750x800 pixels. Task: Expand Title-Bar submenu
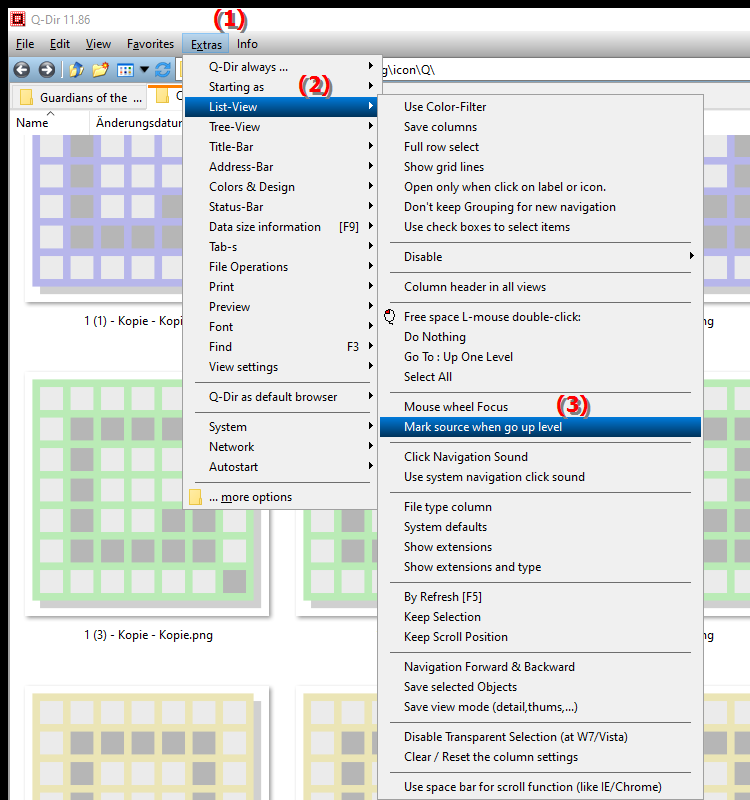[x=282, y=146]
